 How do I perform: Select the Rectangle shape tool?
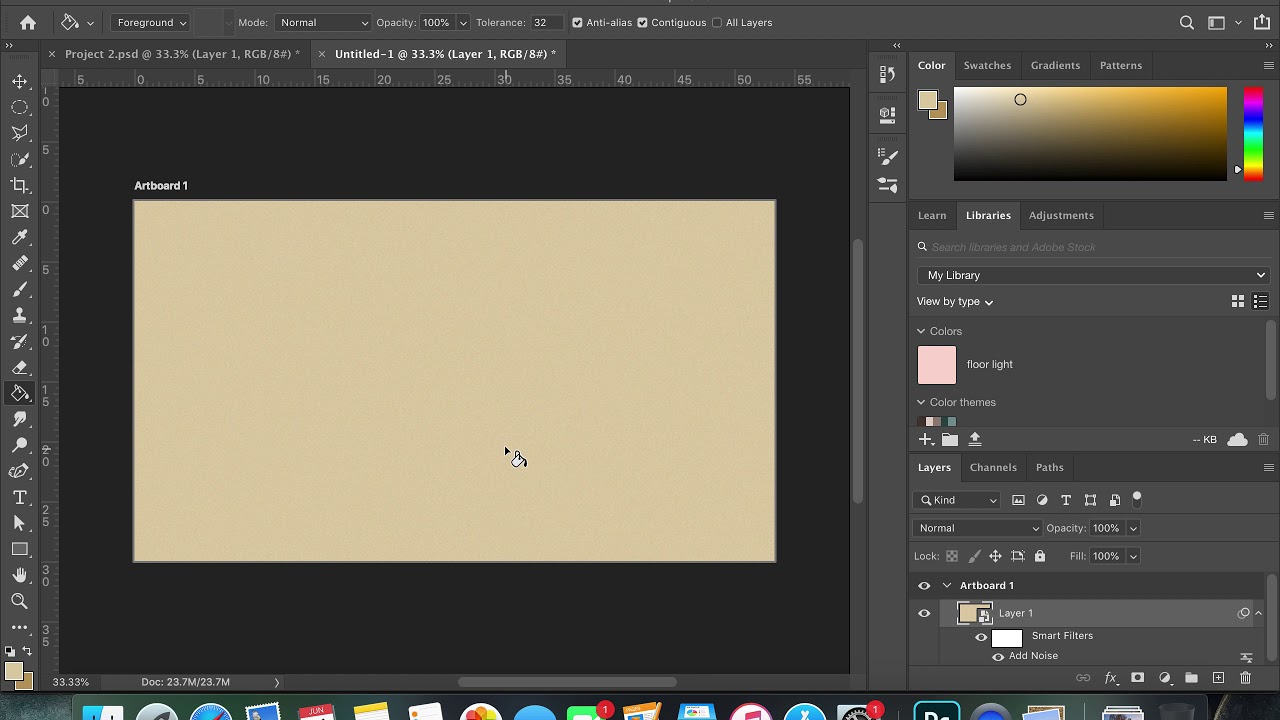20,549
